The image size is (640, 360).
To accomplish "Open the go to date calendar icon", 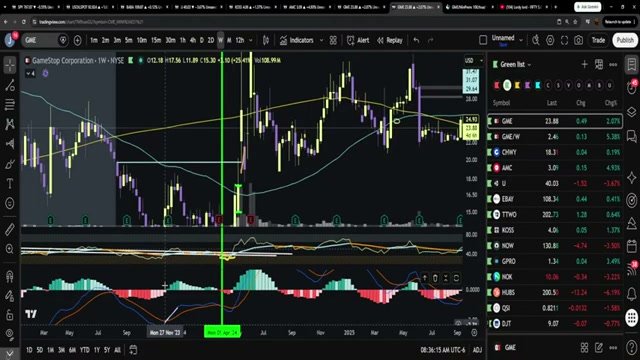I will tap(133, 350).
